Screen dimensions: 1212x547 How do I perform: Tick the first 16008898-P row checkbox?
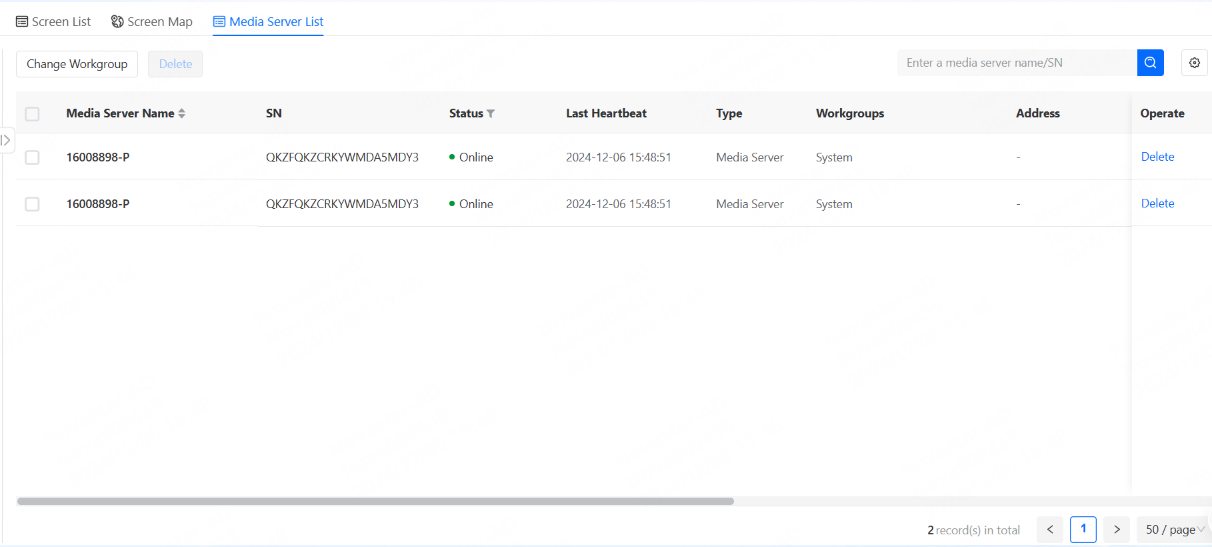(32, 157)
